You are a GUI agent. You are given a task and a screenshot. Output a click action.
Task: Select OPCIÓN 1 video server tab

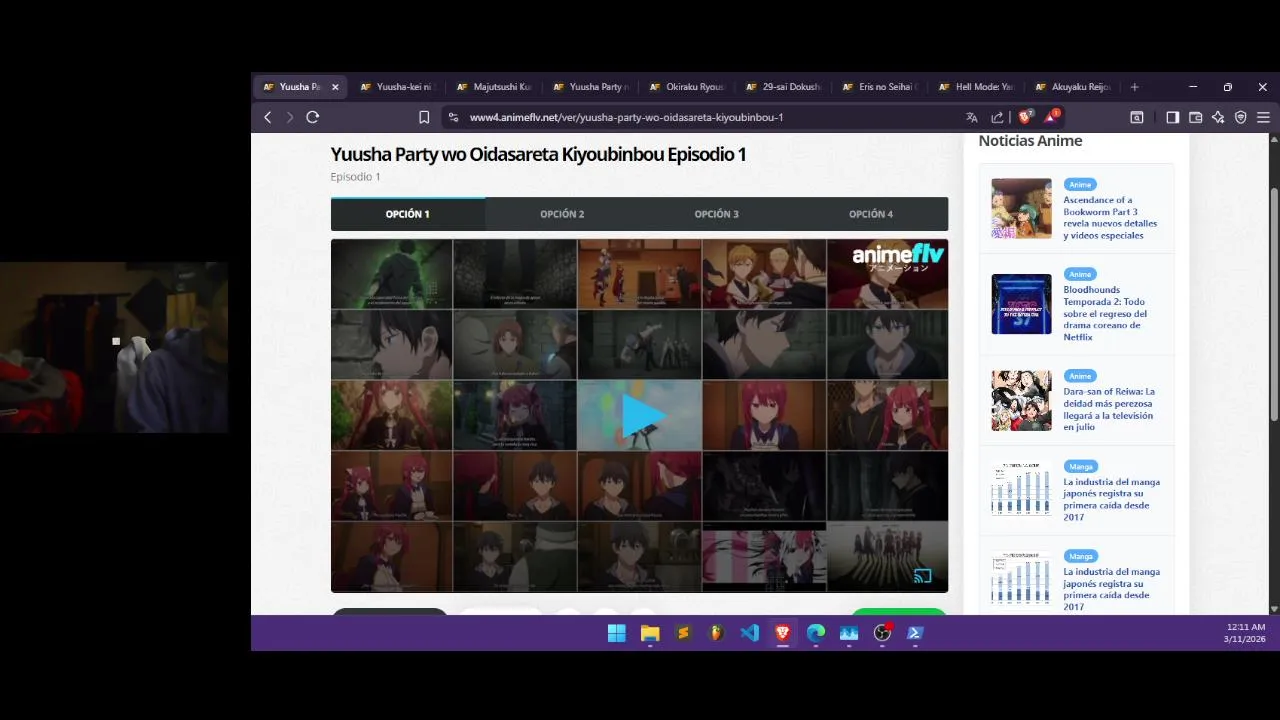(408, 214)
